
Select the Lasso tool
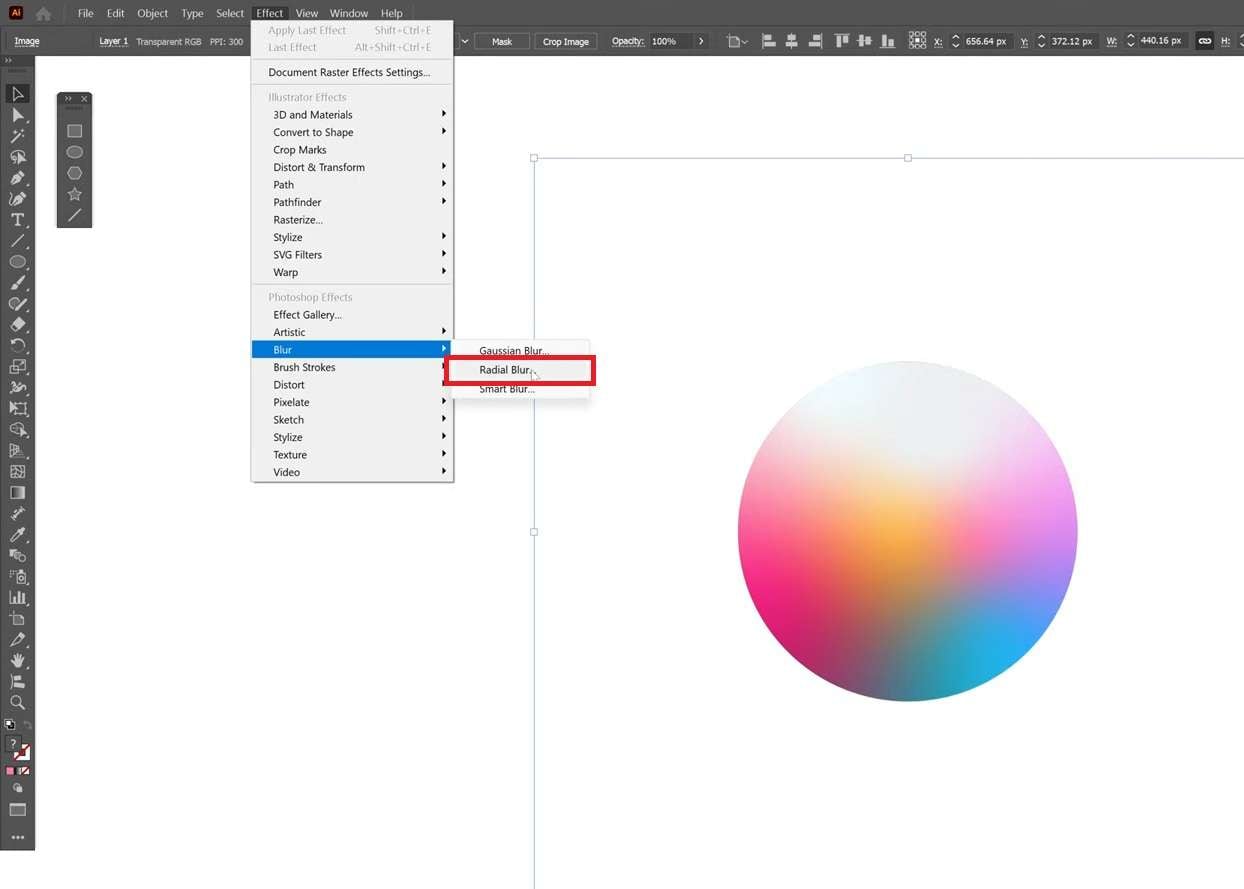17,157
